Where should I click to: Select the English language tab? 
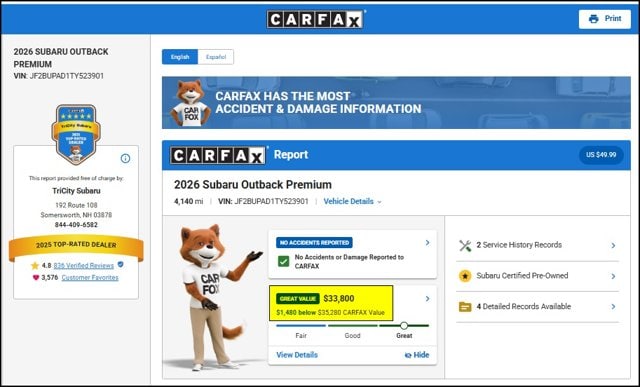180,57
